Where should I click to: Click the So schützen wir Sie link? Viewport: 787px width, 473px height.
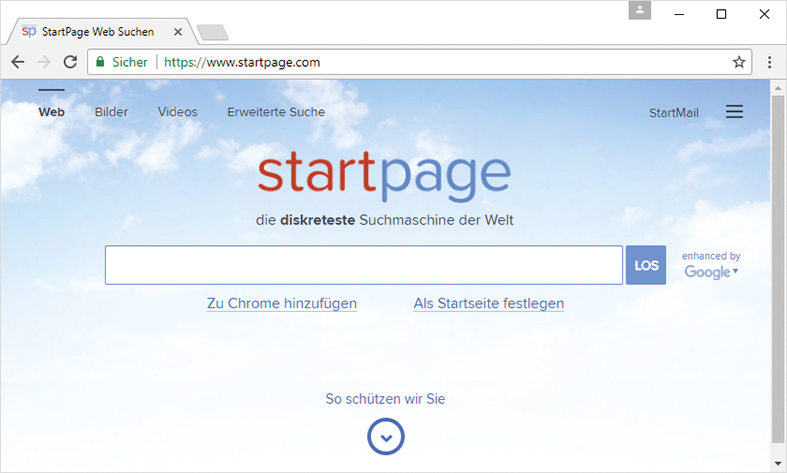pyautogui.click(x=385, y=399)
